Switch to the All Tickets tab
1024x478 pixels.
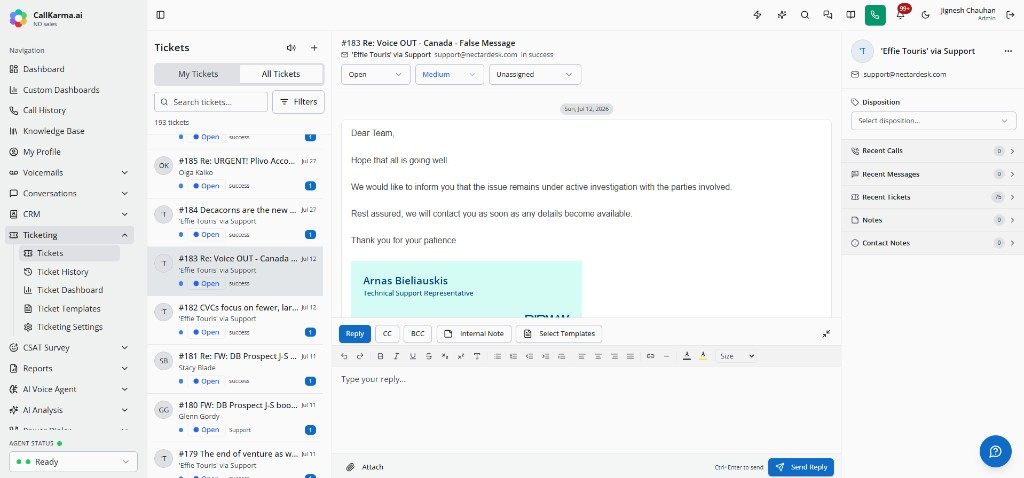pyautogui.click(x=281, y=74)
